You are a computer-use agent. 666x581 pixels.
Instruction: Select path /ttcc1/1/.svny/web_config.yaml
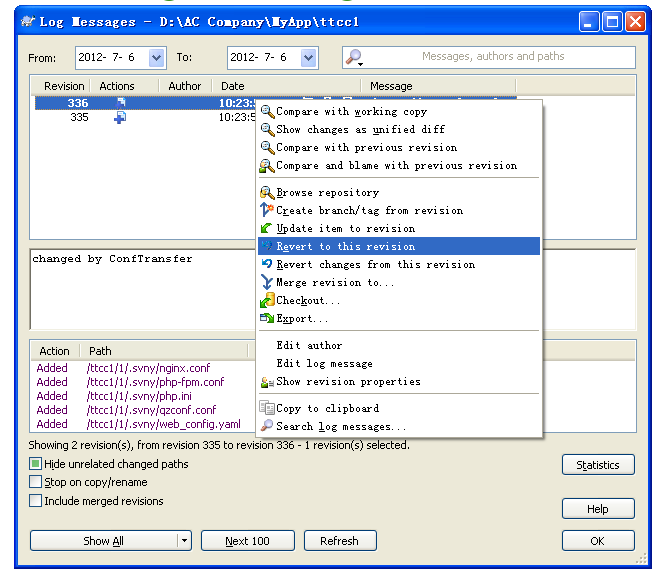(164, 424)
